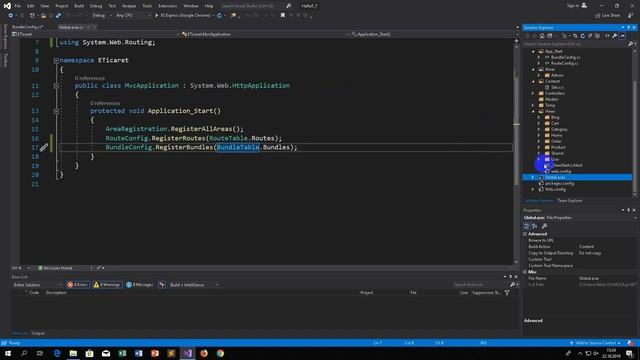This screenshot has width=640, height=360.
Task: Click the bookmark toolbar icon
Action: point(282,16)
